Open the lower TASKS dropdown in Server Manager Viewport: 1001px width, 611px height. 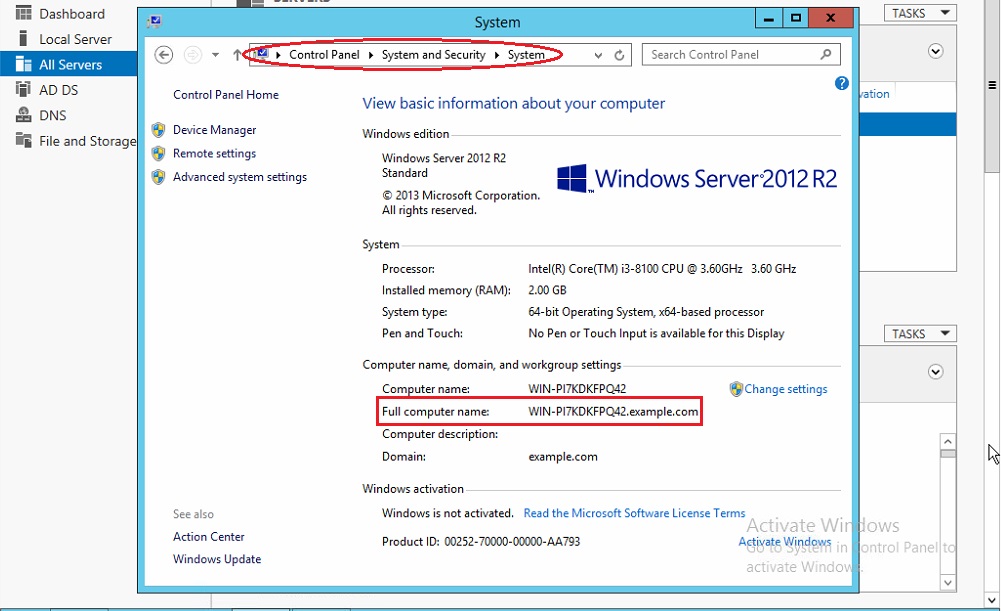(920, 334)
